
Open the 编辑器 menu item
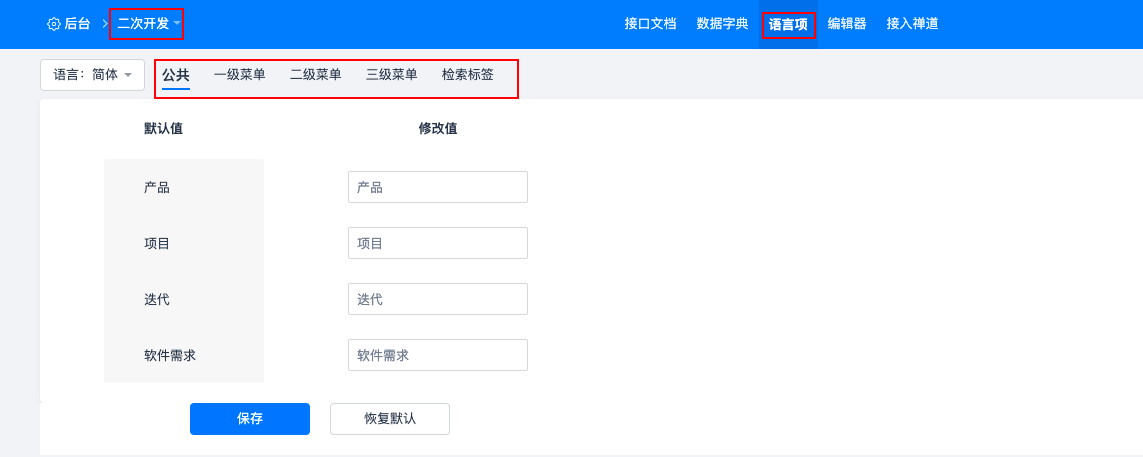click(x=847, y=24)
